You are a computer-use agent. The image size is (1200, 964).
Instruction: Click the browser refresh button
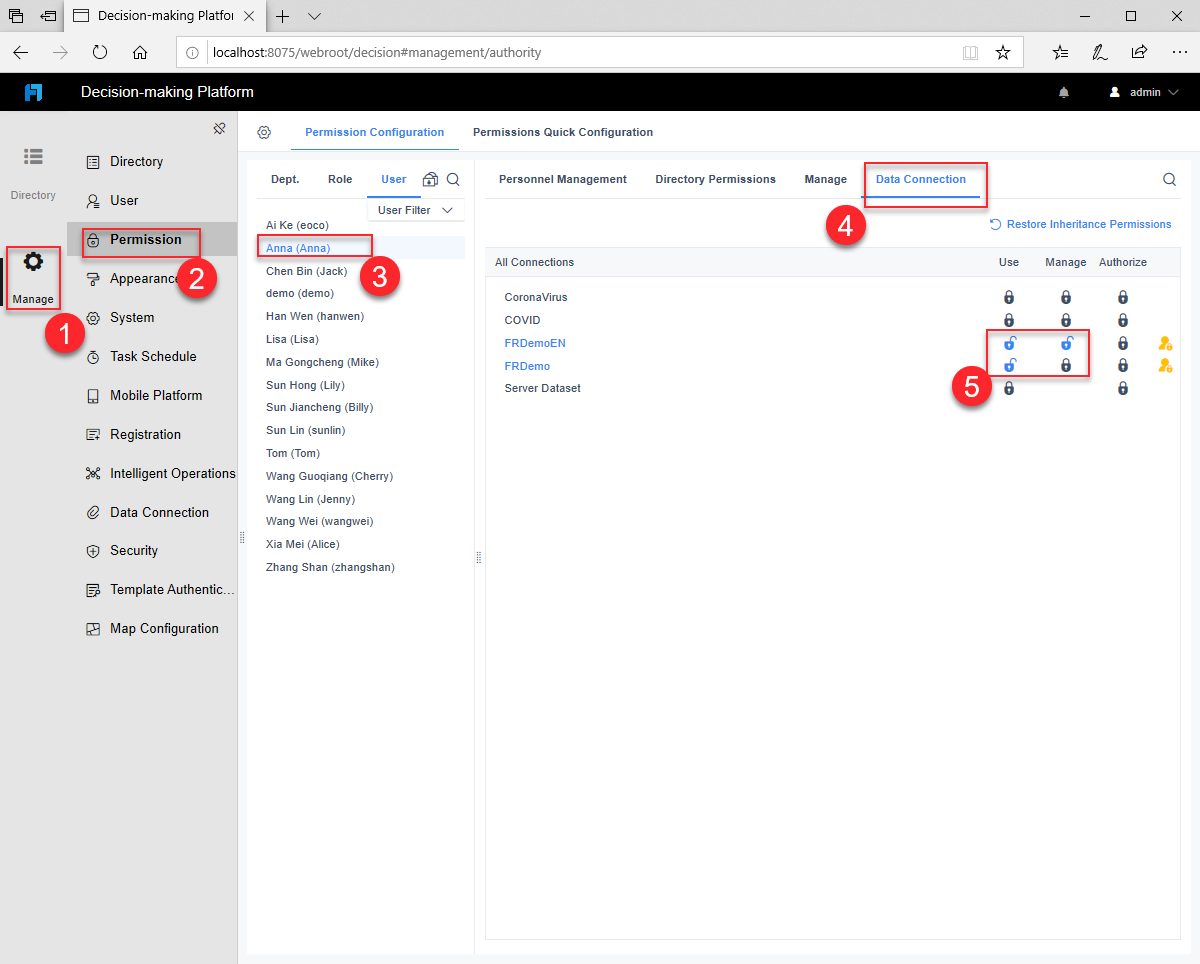[100, 52]
